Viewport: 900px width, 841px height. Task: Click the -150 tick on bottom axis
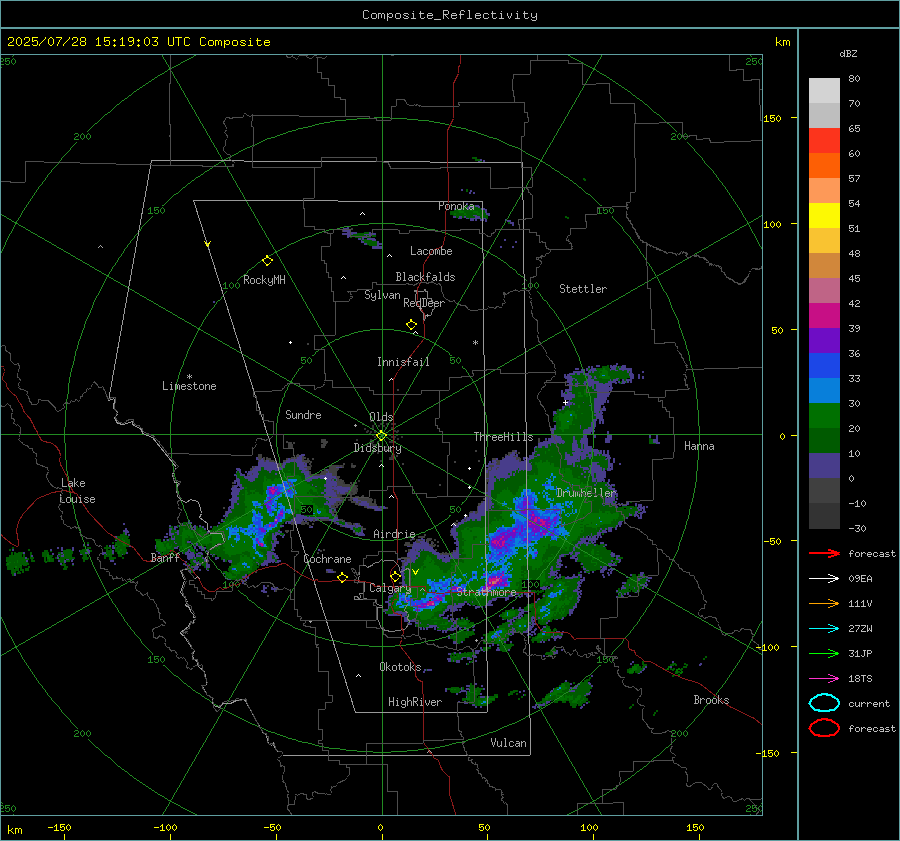click(x=59, y=828)
